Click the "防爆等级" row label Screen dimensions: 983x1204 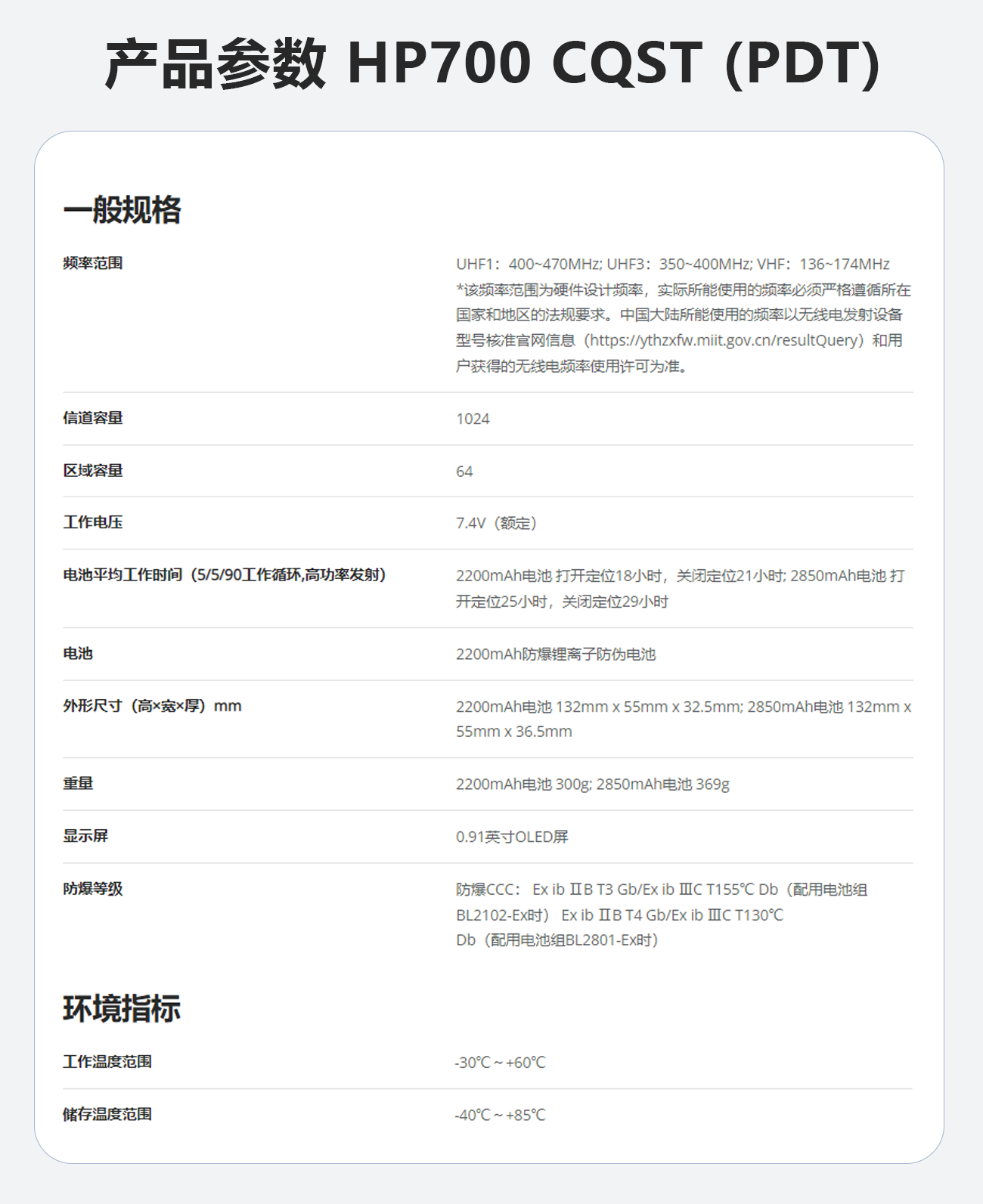click(x=93, y=889)
